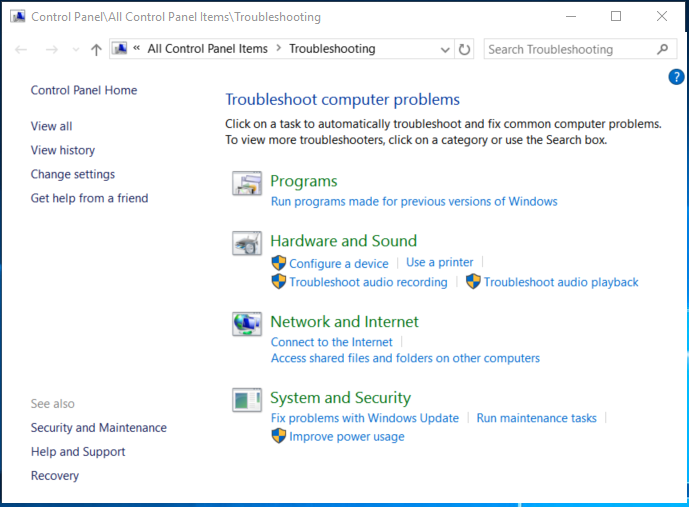Expand the address bar history dropdown
The image size is (689, 507).
[x=445, y=49]
